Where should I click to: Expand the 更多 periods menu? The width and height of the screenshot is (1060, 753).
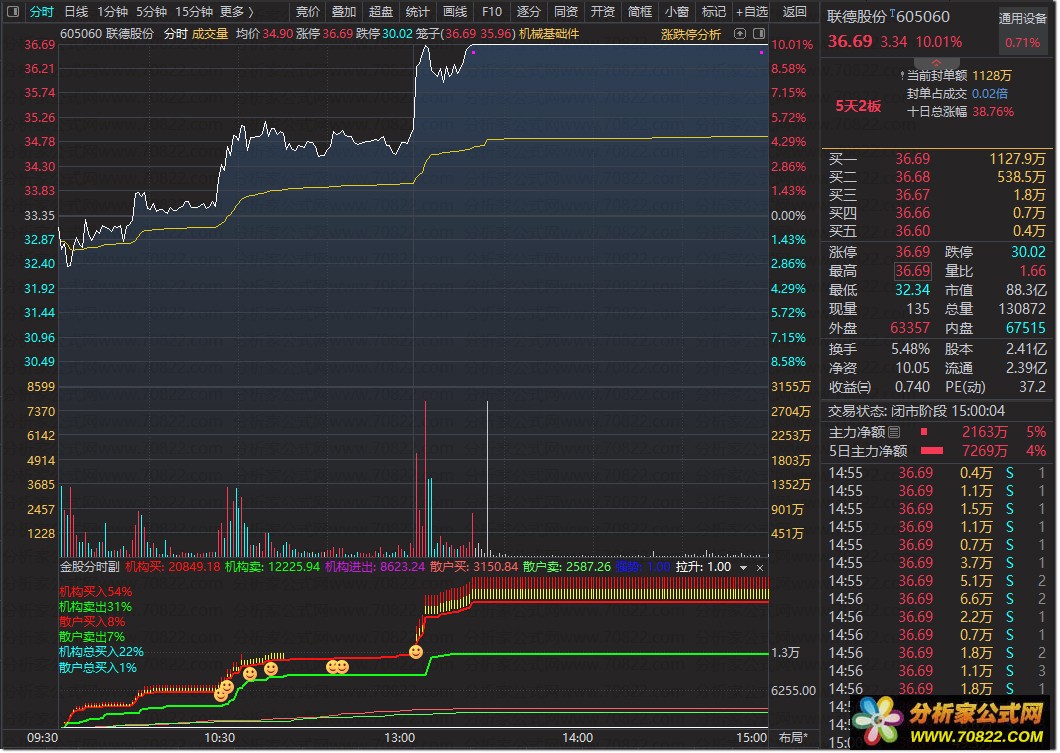237,11
